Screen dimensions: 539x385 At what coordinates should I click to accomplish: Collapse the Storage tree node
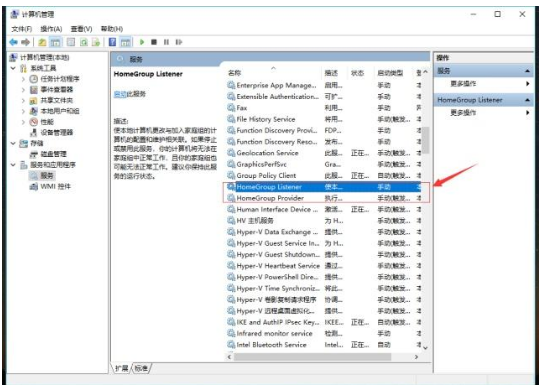[13, 143]
